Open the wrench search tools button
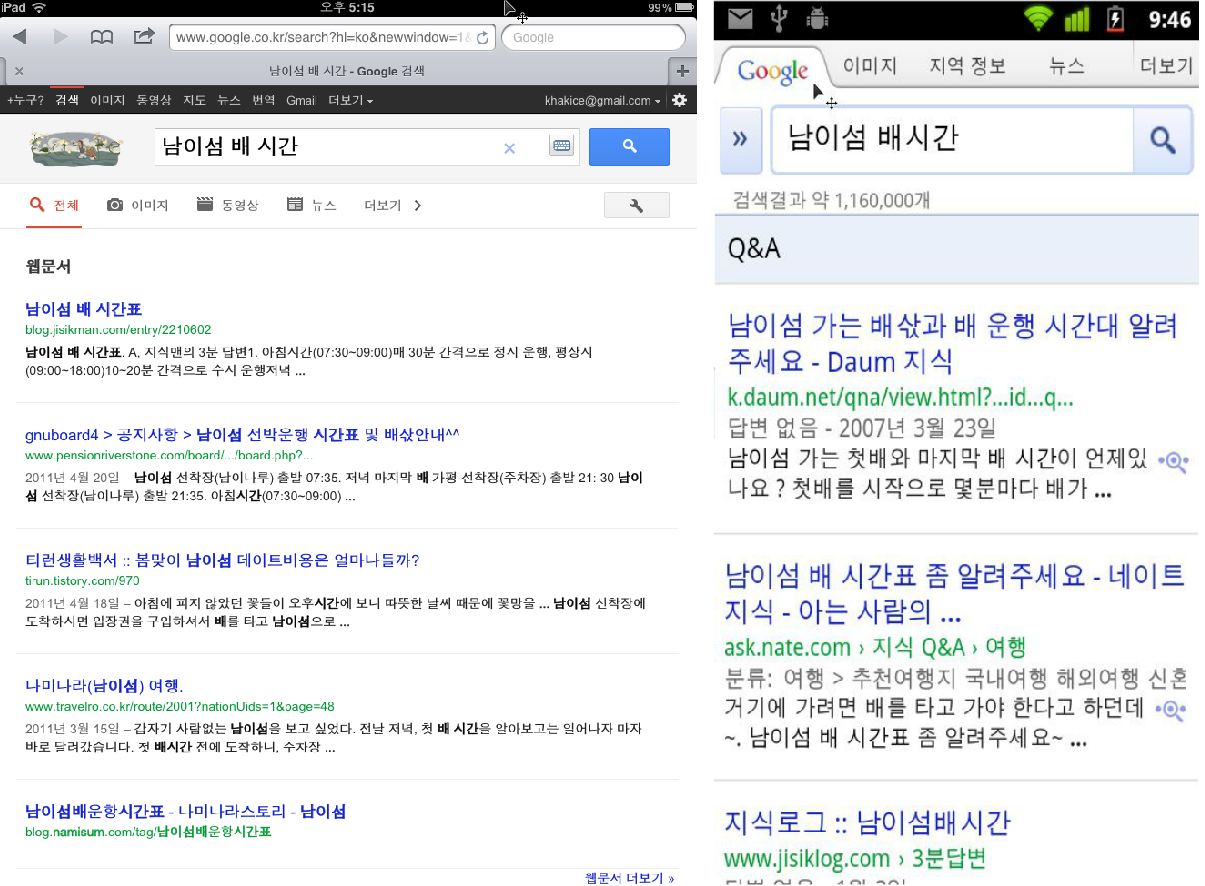 (x=637, y=205)
